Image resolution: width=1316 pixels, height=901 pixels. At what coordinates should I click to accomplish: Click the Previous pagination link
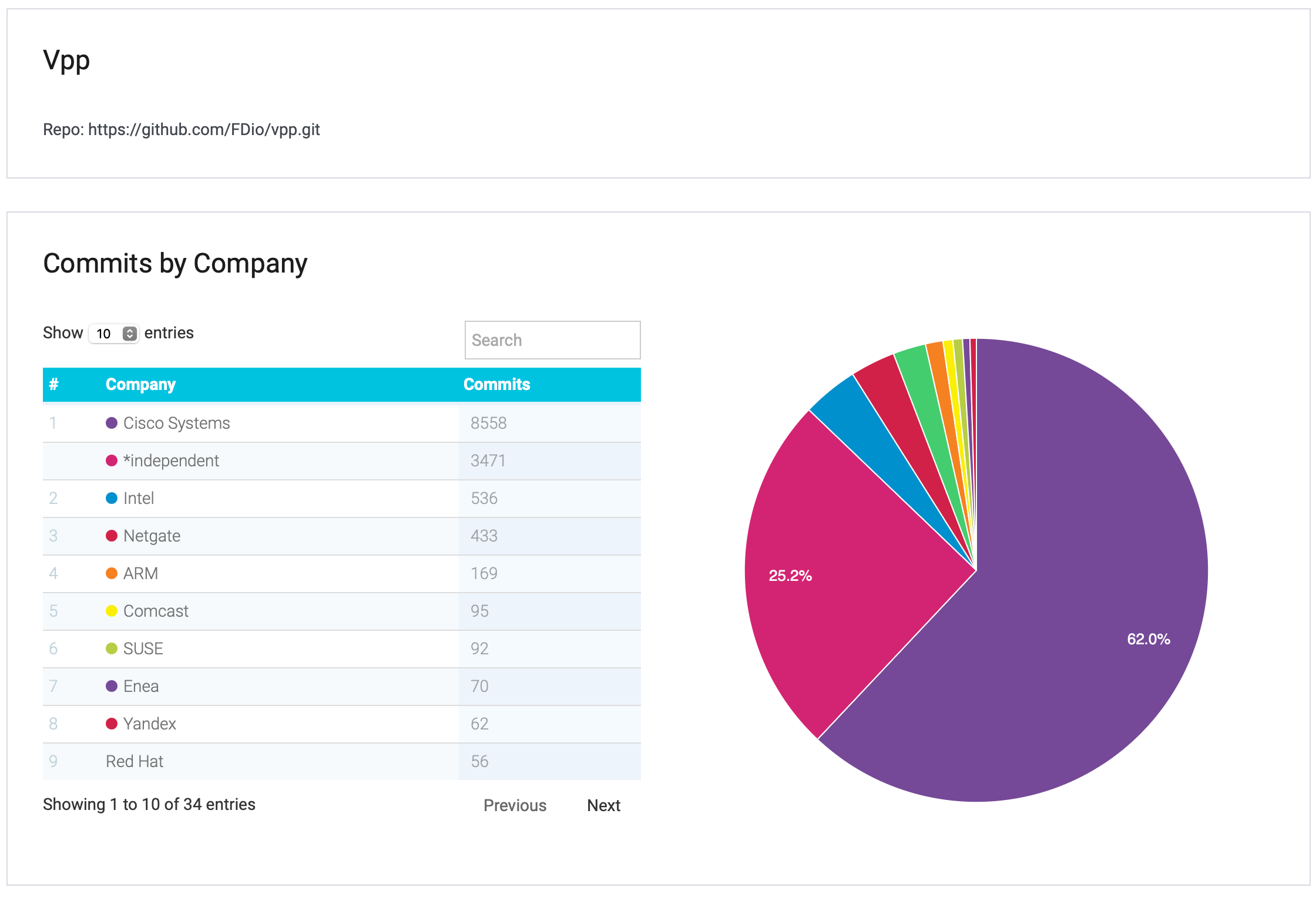(x=515, y=805)
